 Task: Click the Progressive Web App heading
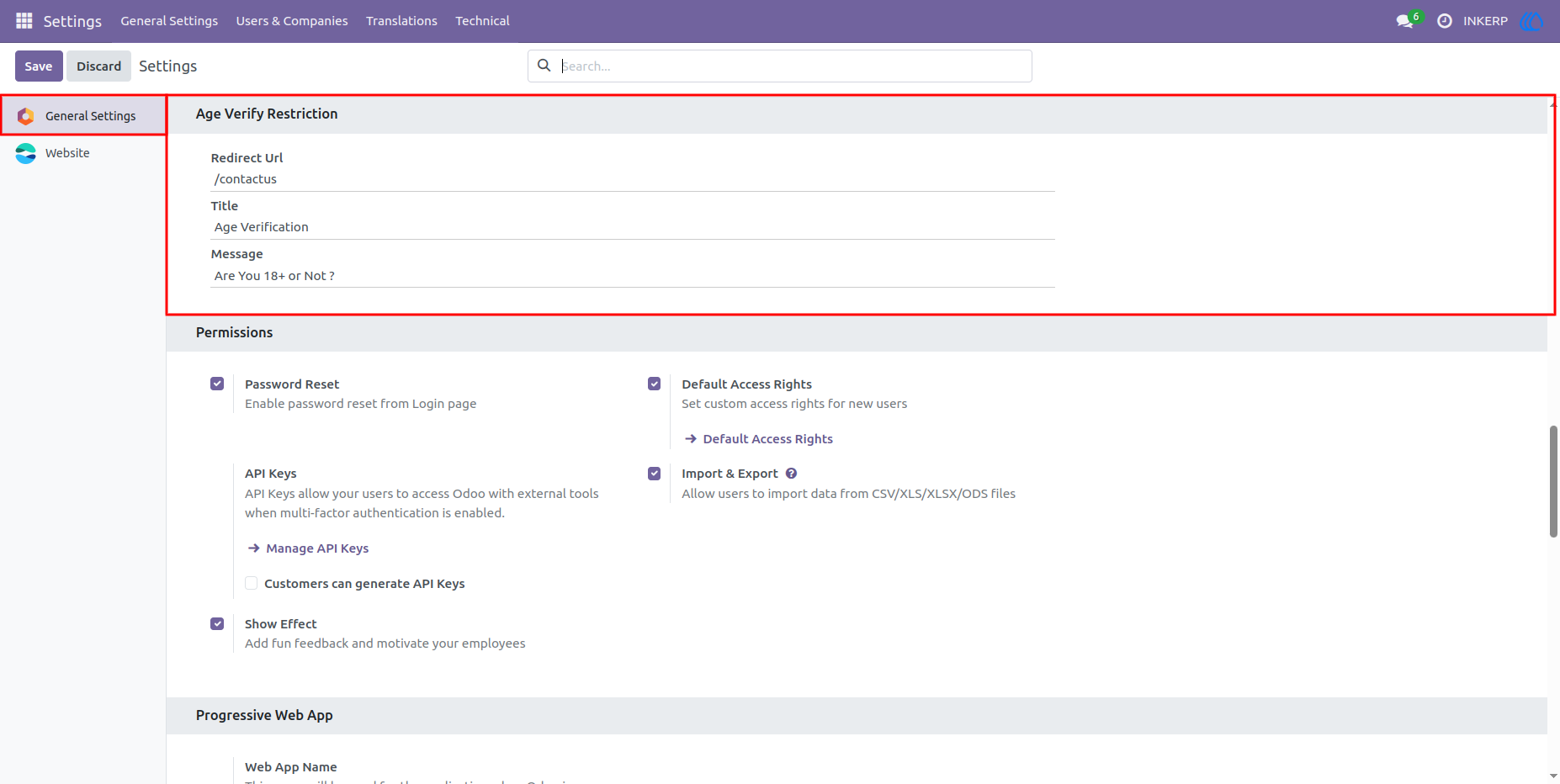tap(264, 715)
